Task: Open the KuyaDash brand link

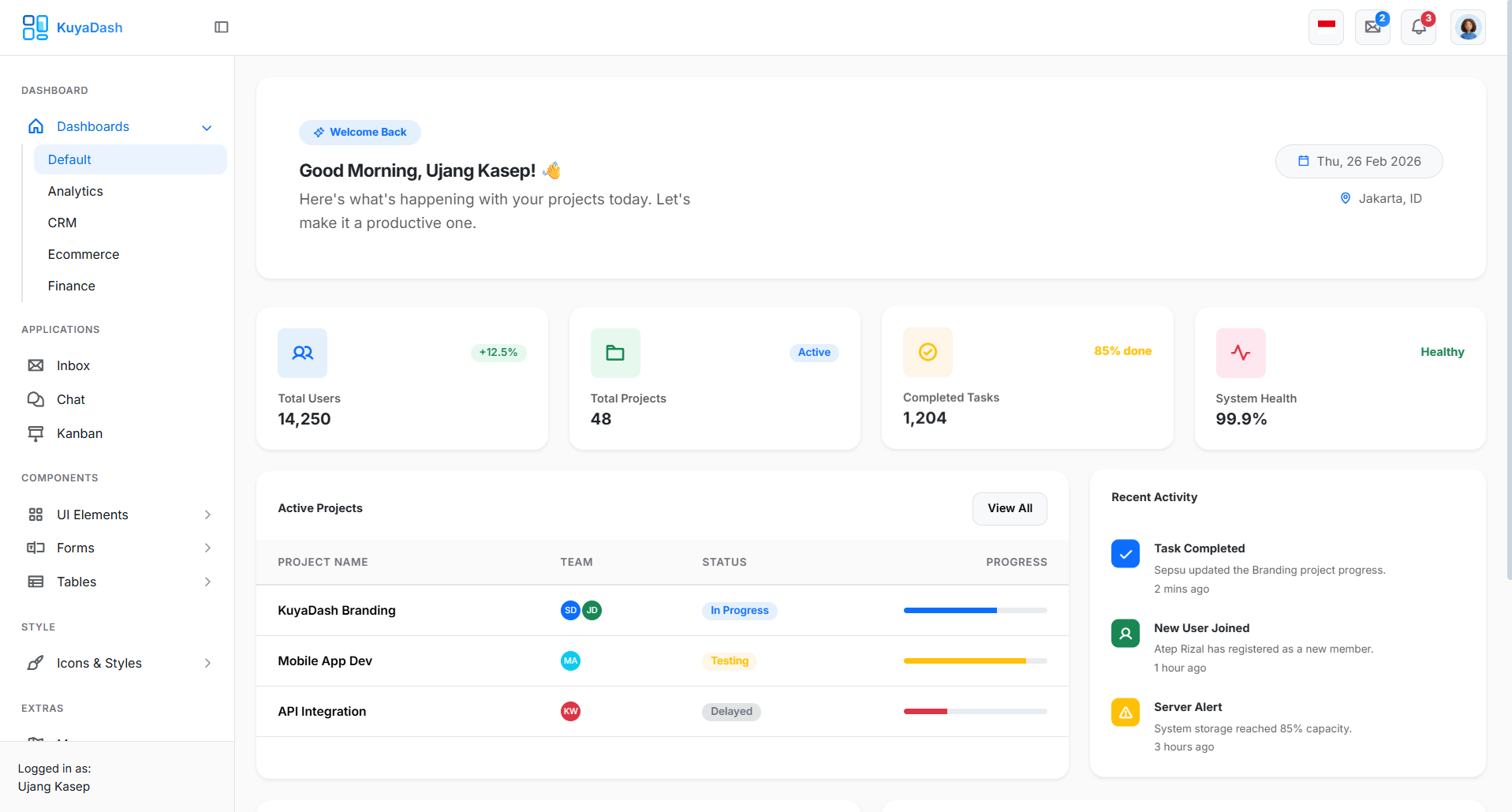Action: (73, 28)
